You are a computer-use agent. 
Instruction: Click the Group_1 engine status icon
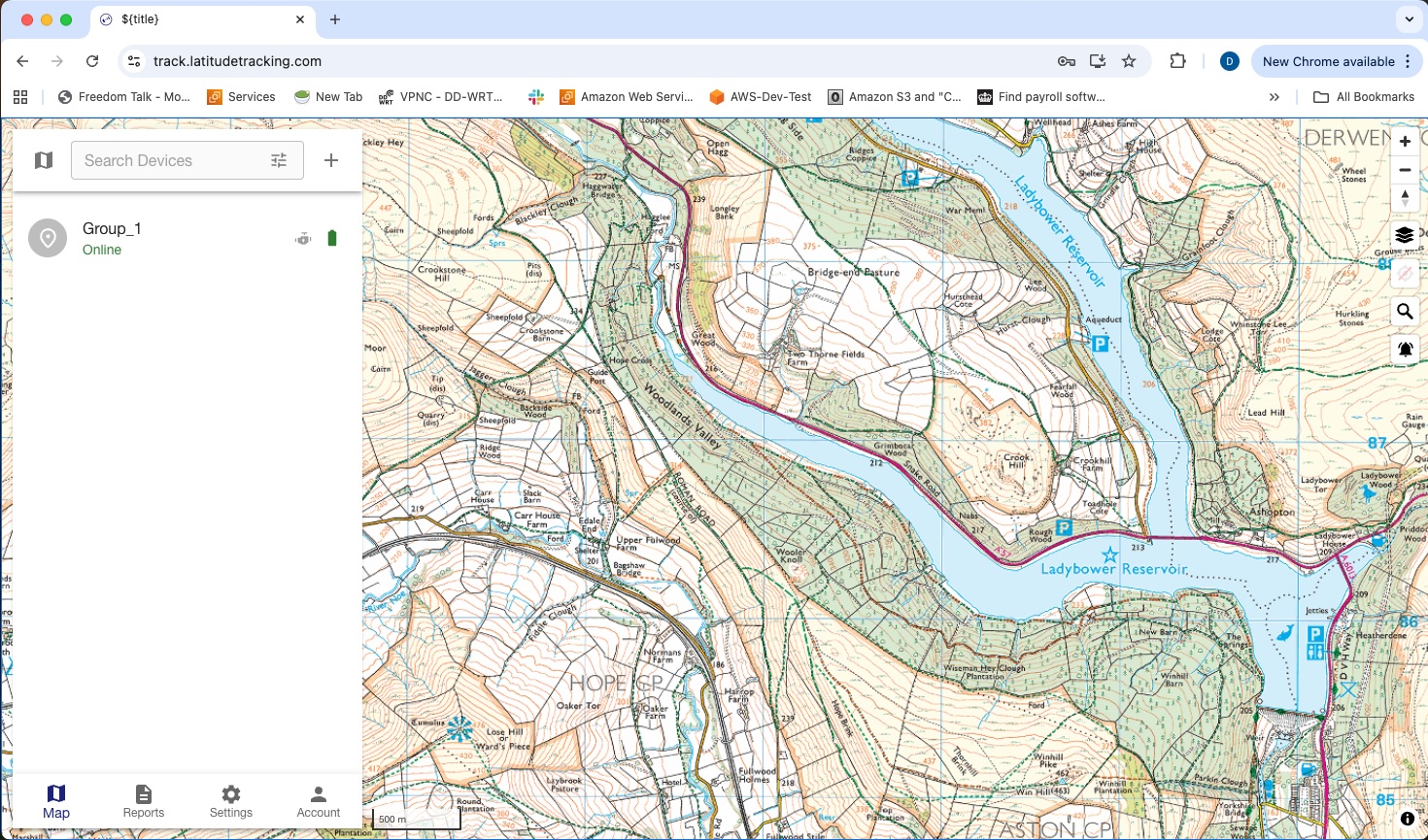(x=303, y=239)
